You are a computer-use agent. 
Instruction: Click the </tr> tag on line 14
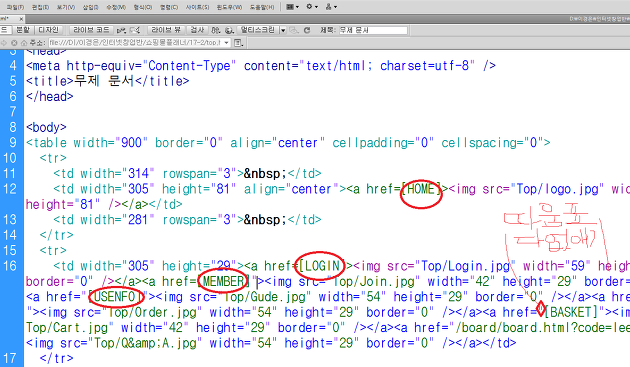(57, 235)
